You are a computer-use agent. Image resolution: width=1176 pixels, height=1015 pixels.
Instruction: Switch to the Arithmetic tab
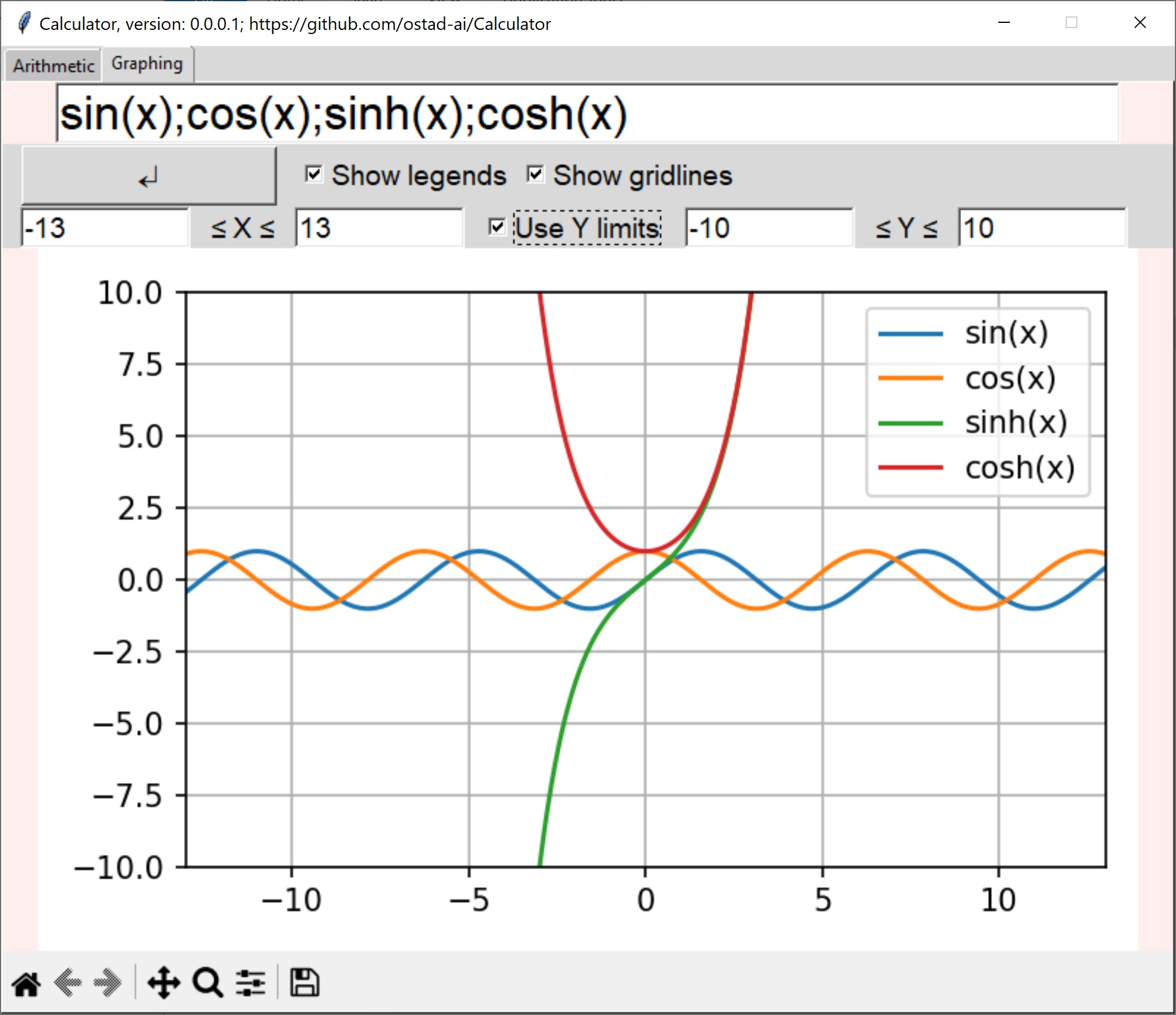click(x=53, y=65)
